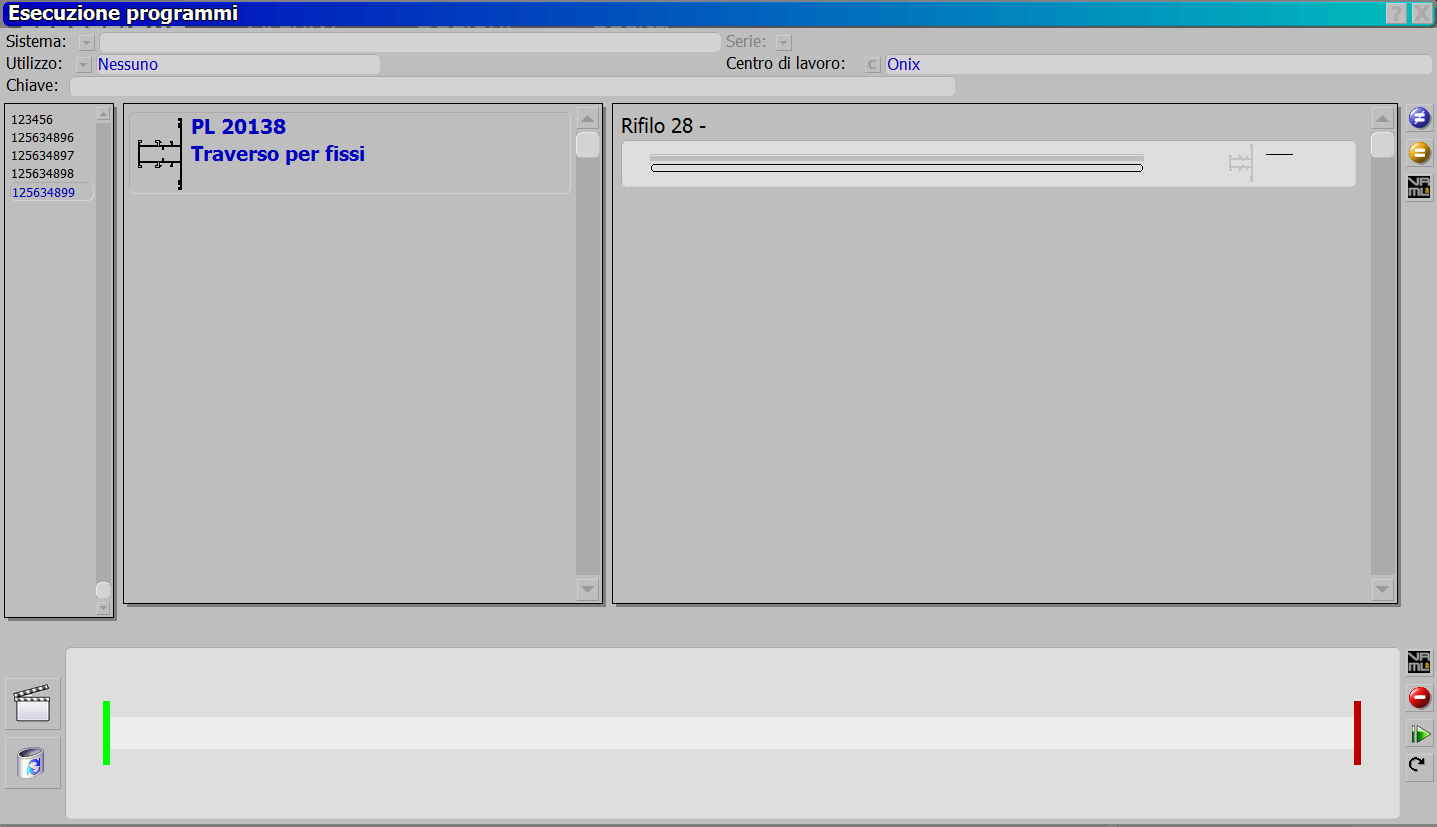
Task: Click down arrow of the Rifilo panel scrollbar
Action: coord(1383,589)
